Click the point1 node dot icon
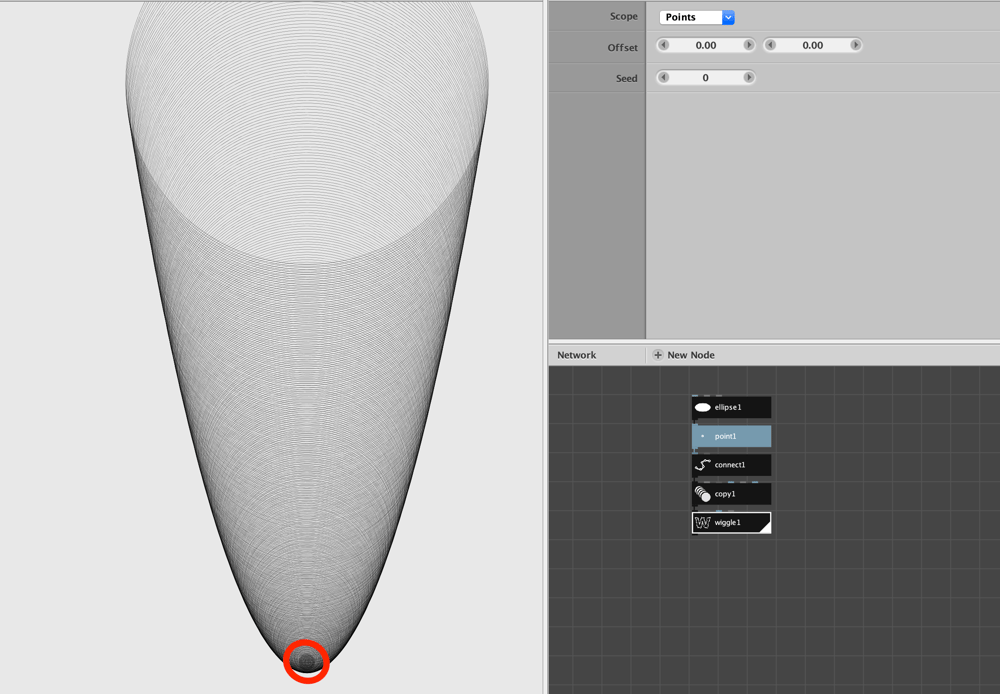1000x694 pixels. [703, 436]
